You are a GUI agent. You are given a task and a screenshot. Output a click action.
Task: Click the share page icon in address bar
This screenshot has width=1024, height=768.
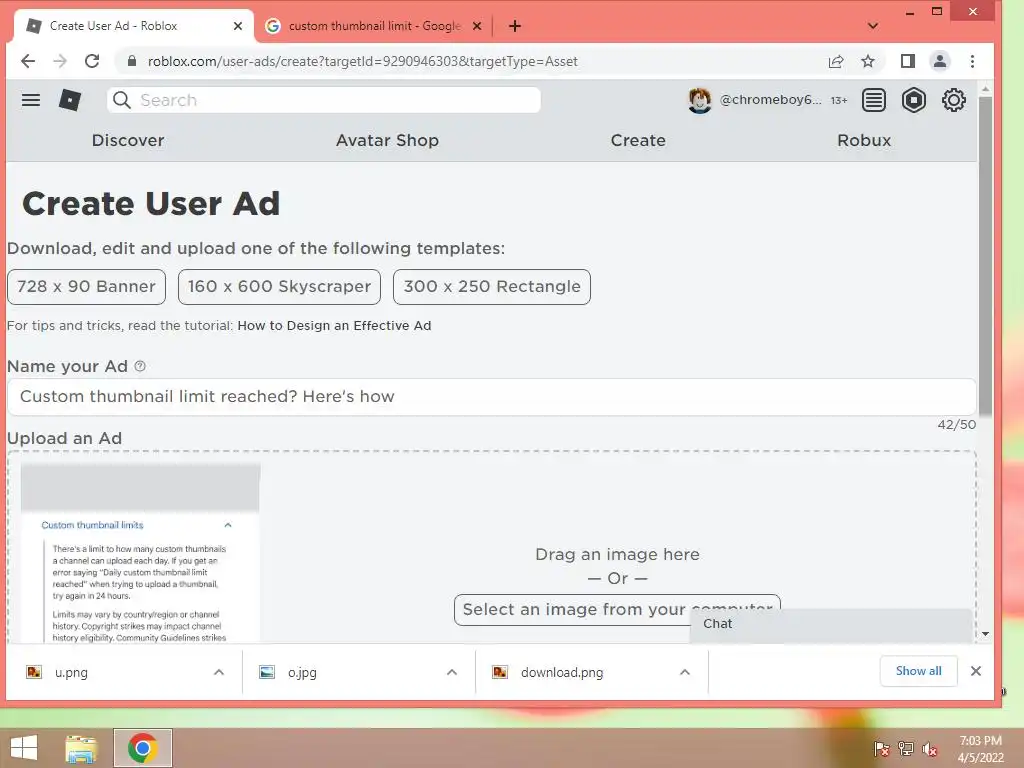click(835, 61)
